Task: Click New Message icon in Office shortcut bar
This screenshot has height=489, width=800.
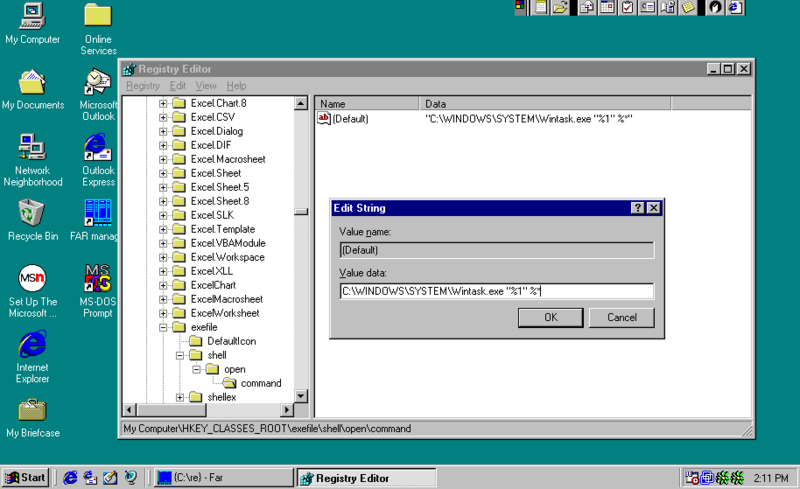Action: click(x=587, y=7)
